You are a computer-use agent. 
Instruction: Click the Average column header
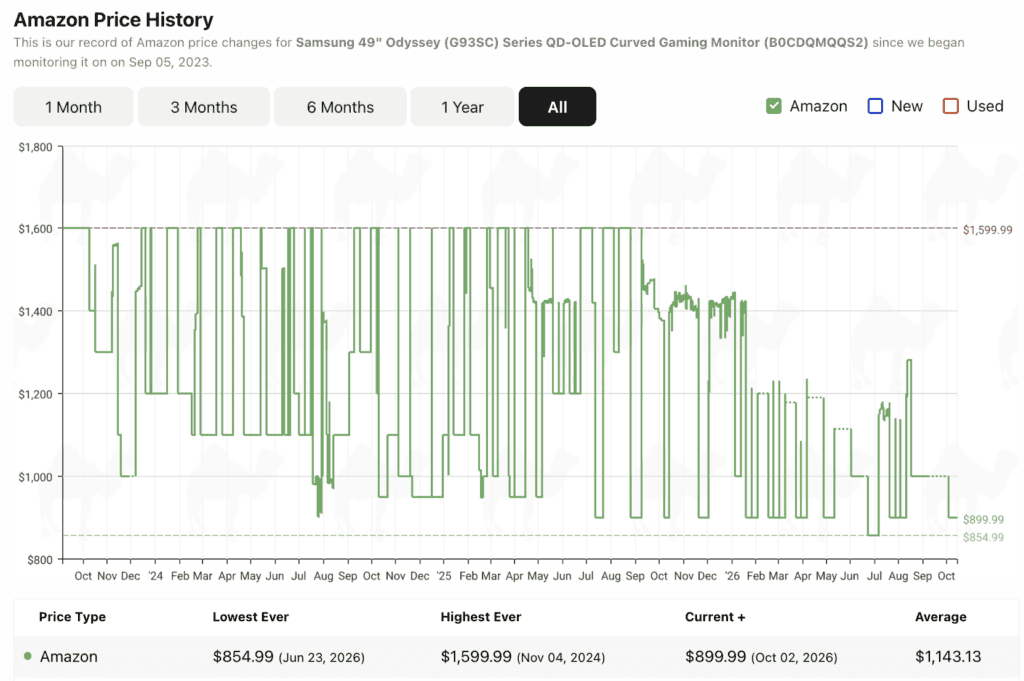coord(940,617)
